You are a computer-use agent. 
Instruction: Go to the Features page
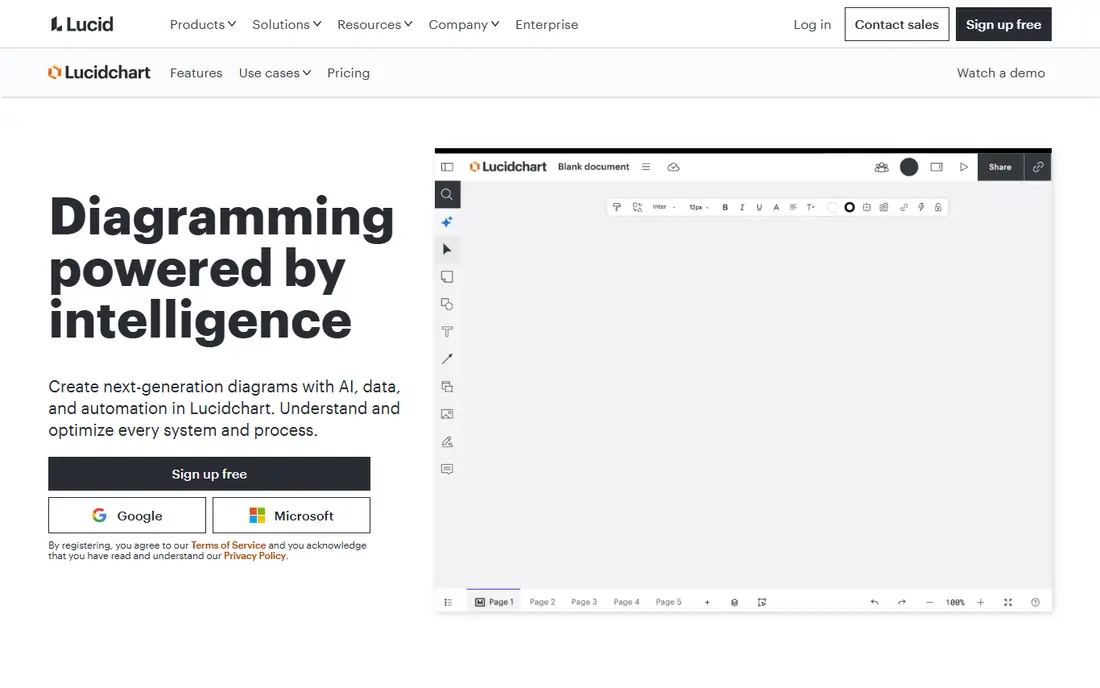pos(196,73)
